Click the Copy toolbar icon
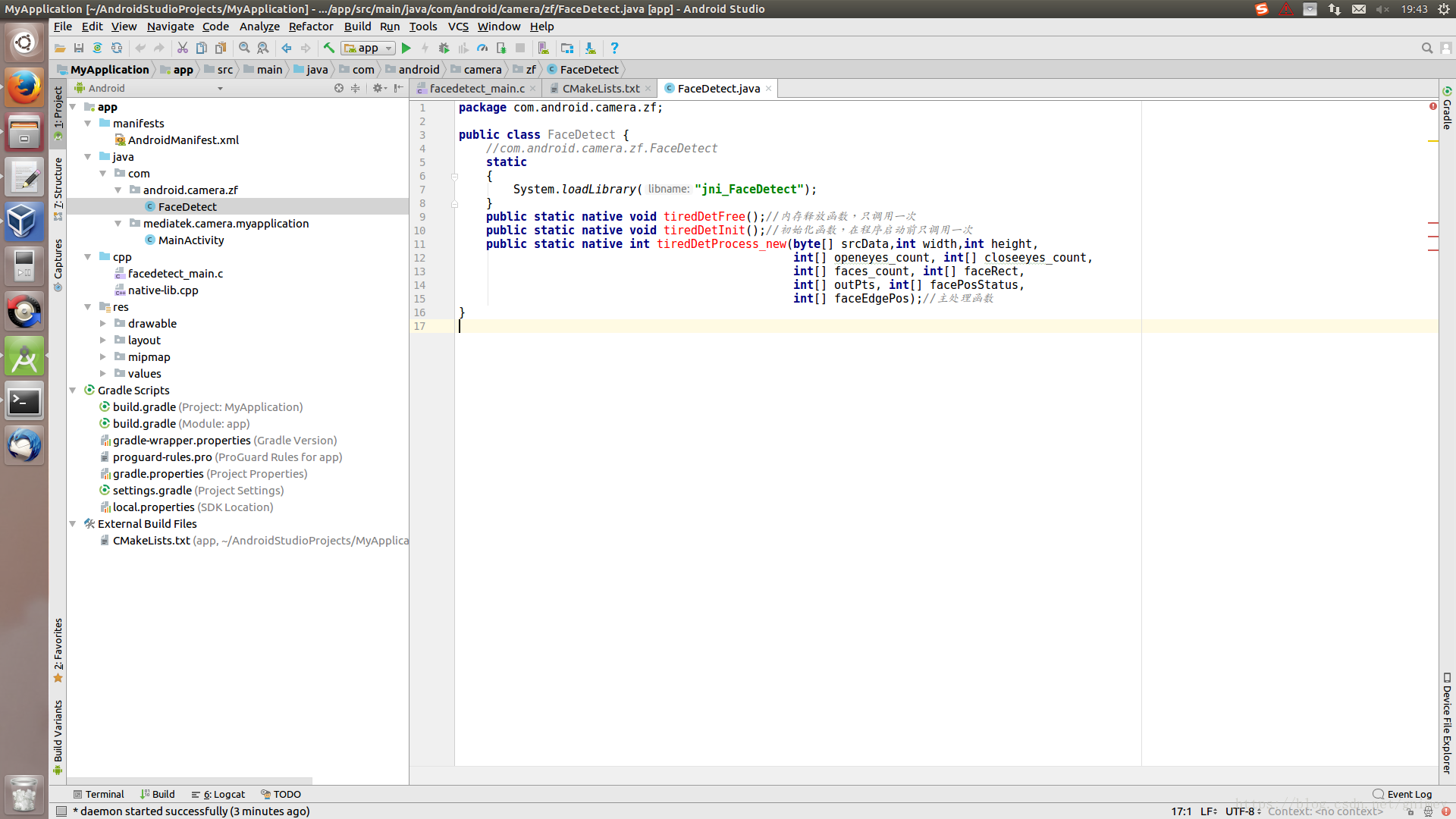This screenshot has height=819, width=1456. (x=202, y=48)
